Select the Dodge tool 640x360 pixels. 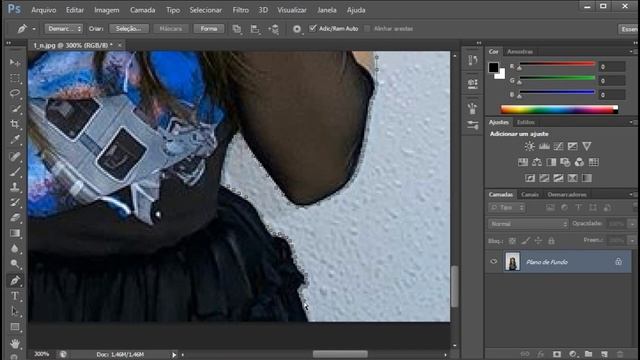[x=15, y=264]
